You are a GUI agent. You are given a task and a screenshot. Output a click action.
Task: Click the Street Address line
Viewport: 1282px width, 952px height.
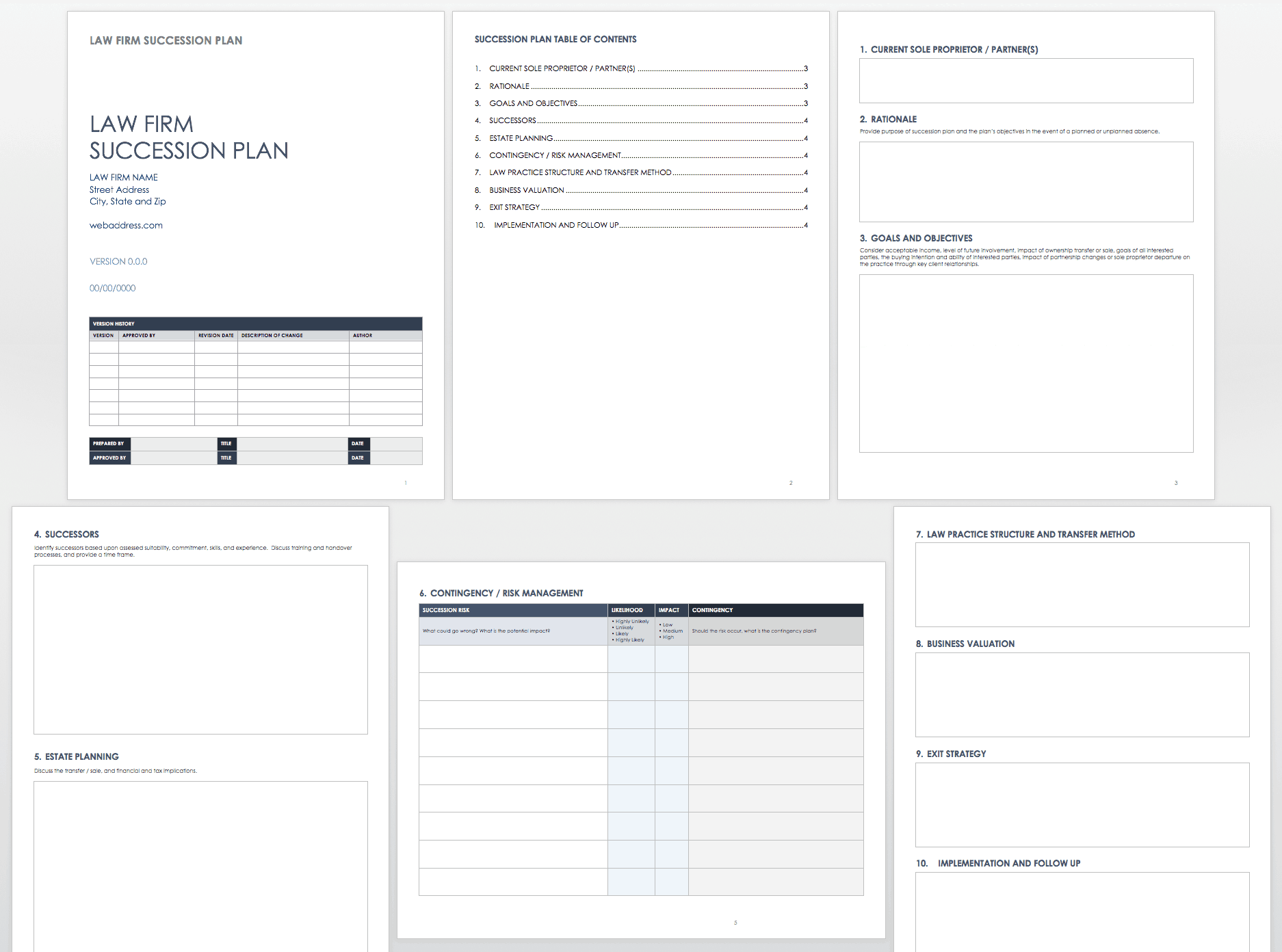pyautogui.click(x=119, y=189)
